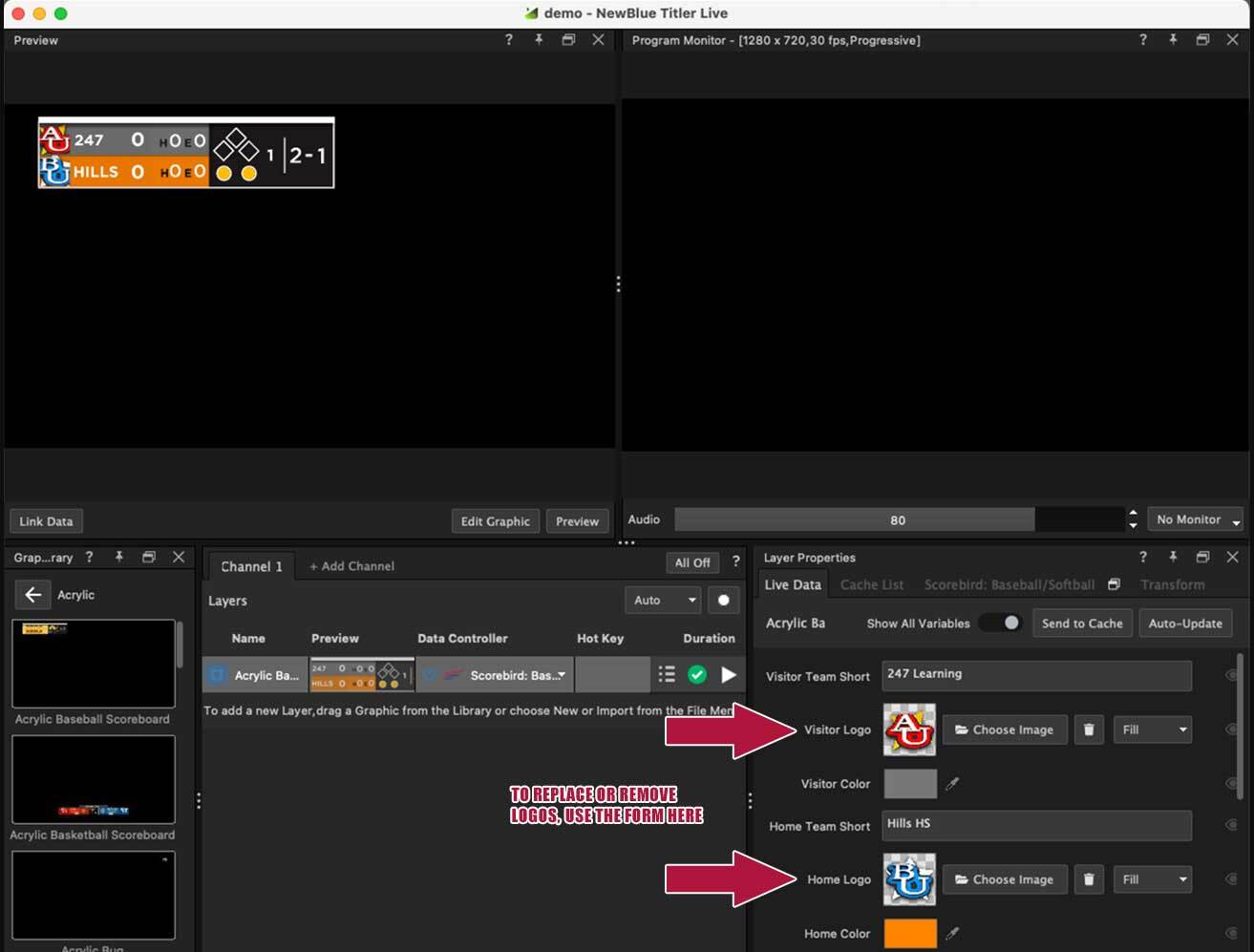Viewport: 1254px width, 952px height.
Task: Delete the Visitor Logo image
Action: 1089,730
